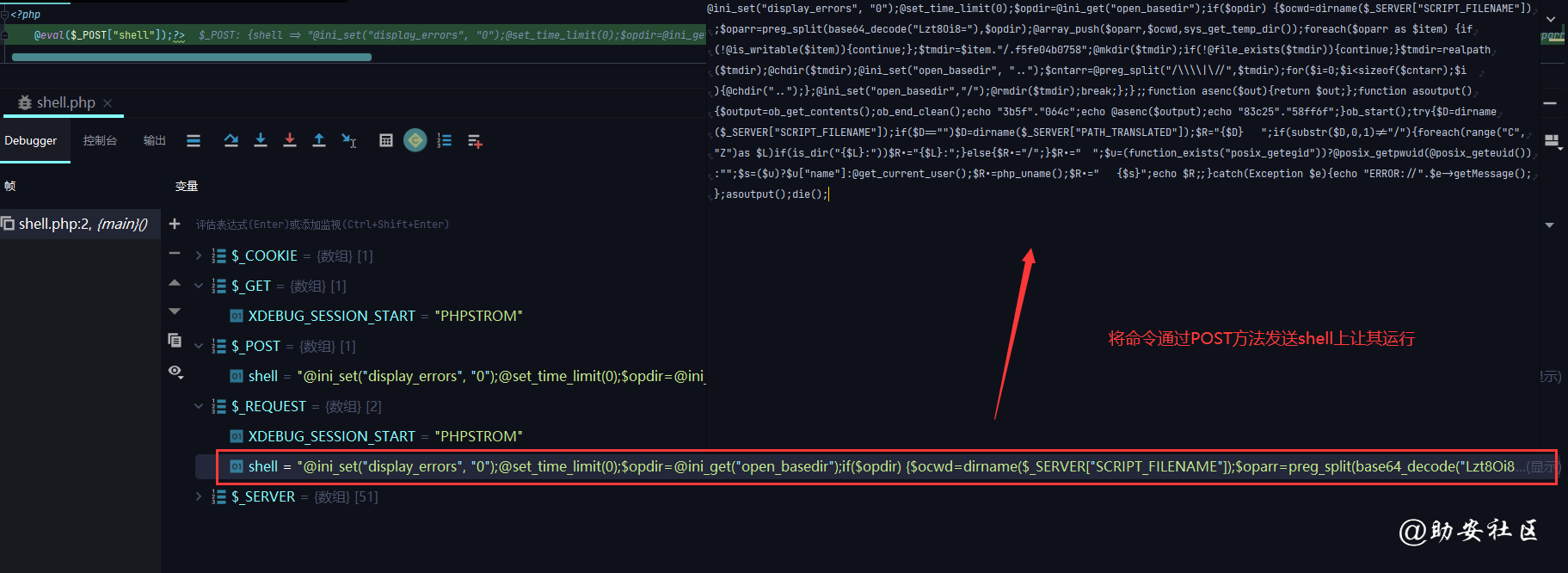1568x573 pixels.
Task: Click the Step Out icon
Action: pos(319,140)
